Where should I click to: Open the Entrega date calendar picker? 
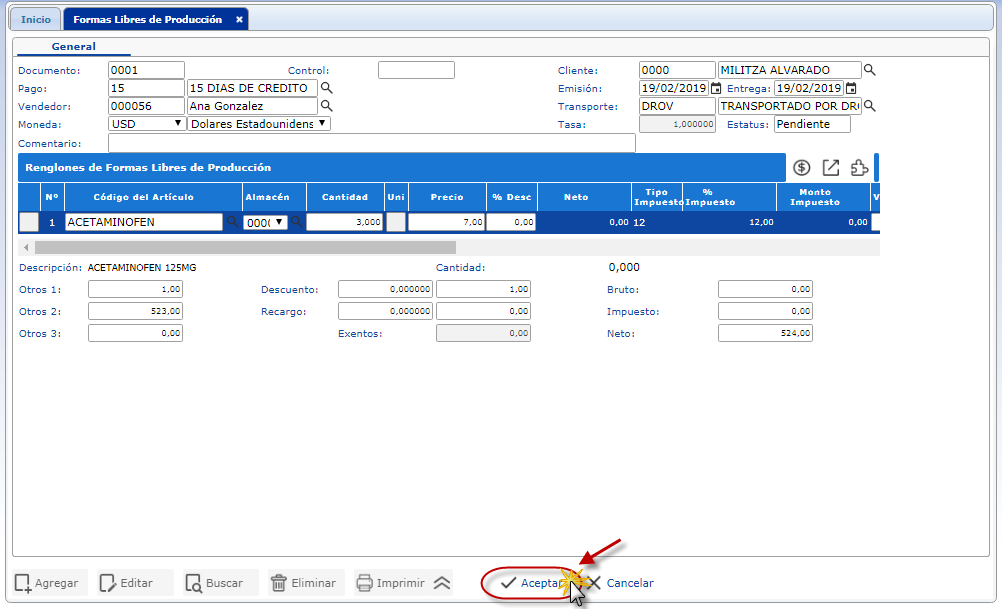[851, 88]
